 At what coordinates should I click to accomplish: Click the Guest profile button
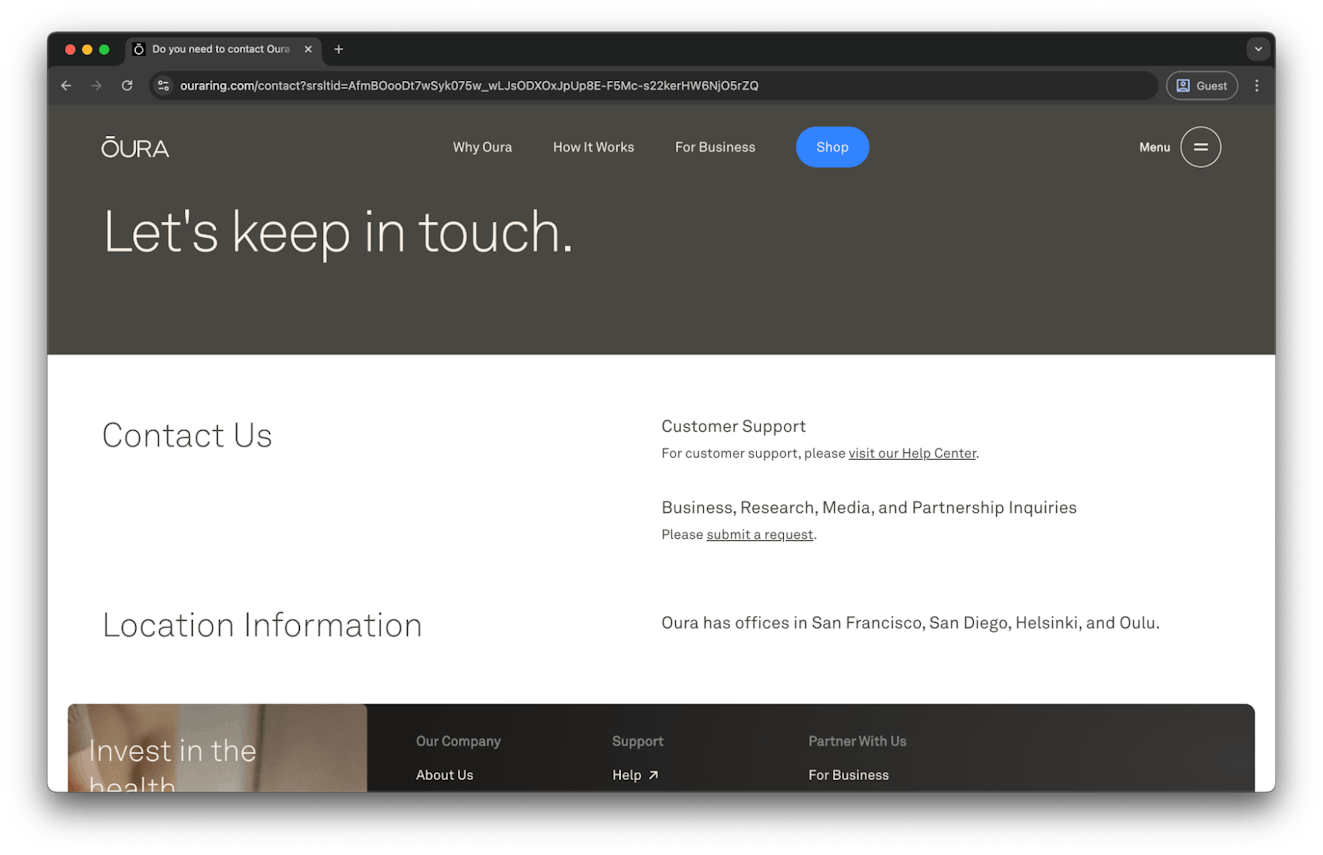click(1202, 86)
